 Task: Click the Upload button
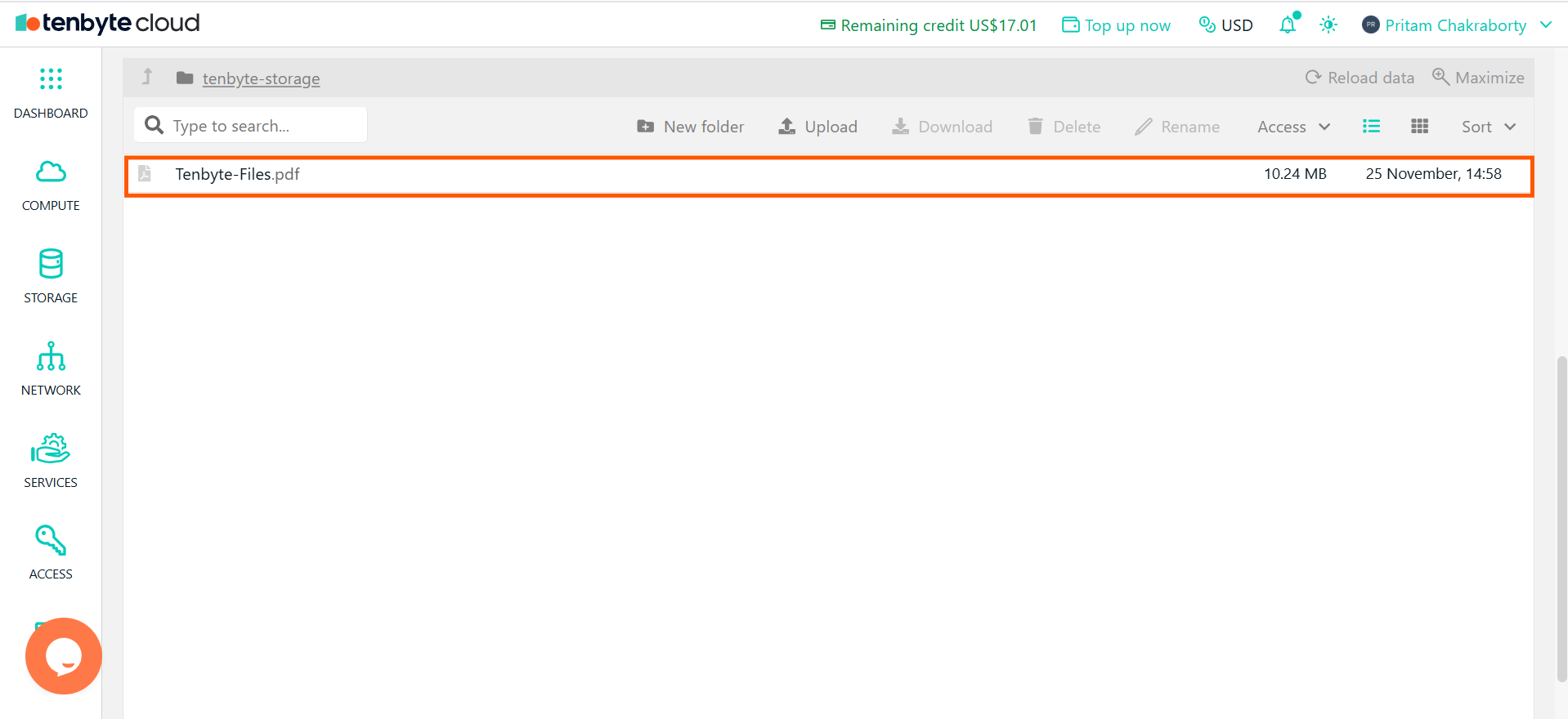pos(818,127)
